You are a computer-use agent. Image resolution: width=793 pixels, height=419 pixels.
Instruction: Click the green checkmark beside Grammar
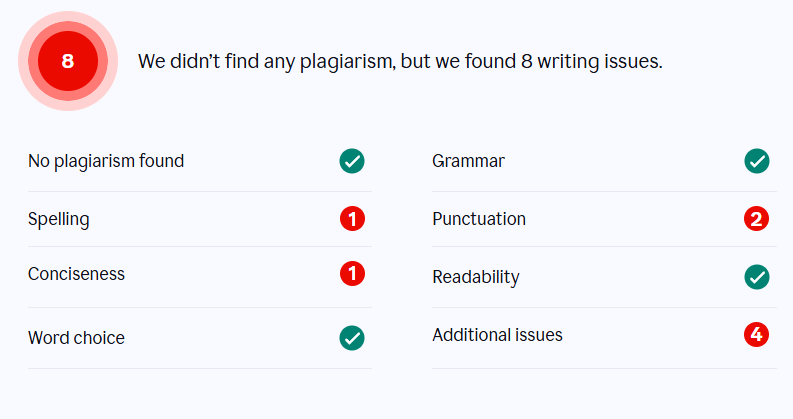pyautogui.click(x=756, y=161)
